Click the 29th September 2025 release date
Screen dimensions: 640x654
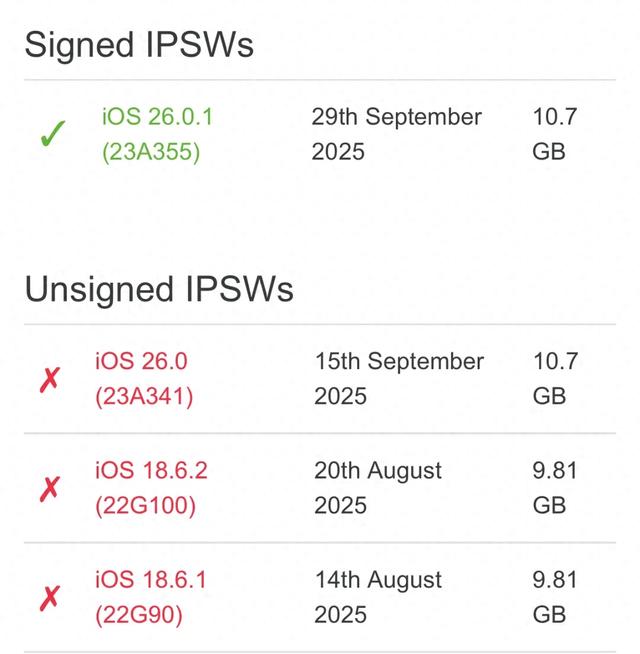pyautogui.click(x=396, y=134)
